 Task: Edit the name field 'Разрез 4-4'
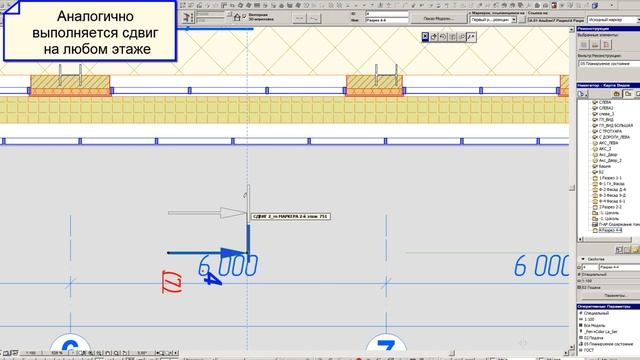tap(387, 20)
